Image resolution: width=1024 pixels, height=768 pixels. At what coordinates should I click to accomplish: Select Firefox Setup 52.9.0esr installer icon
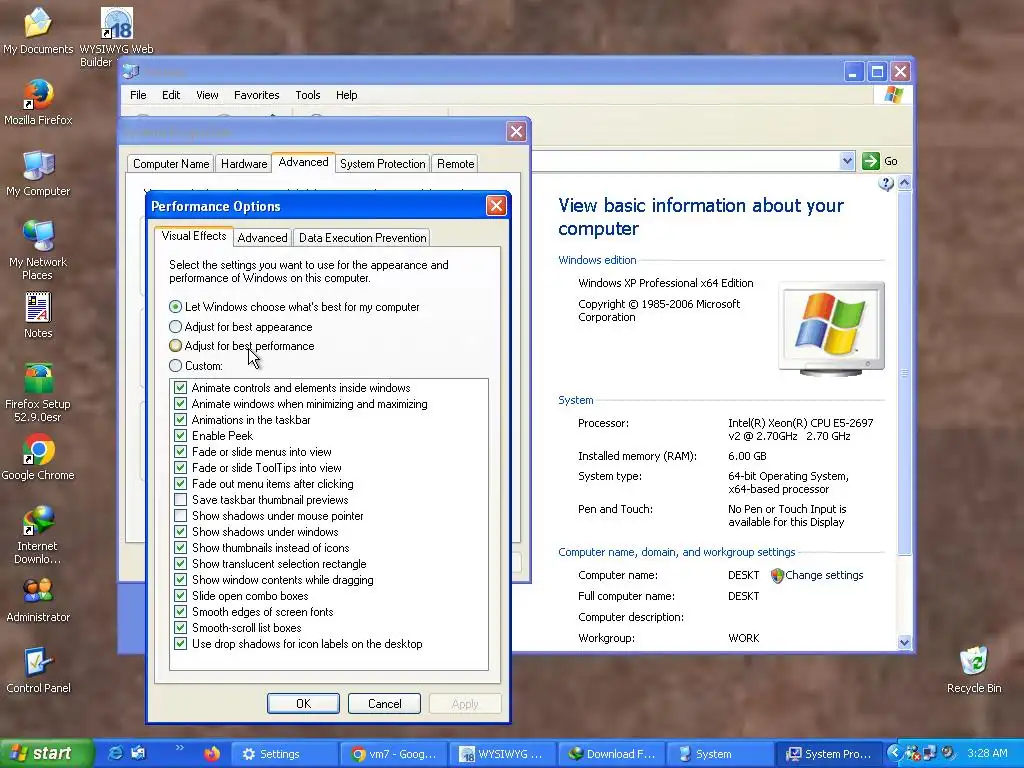pyautogui.click(x=38, y=392)
